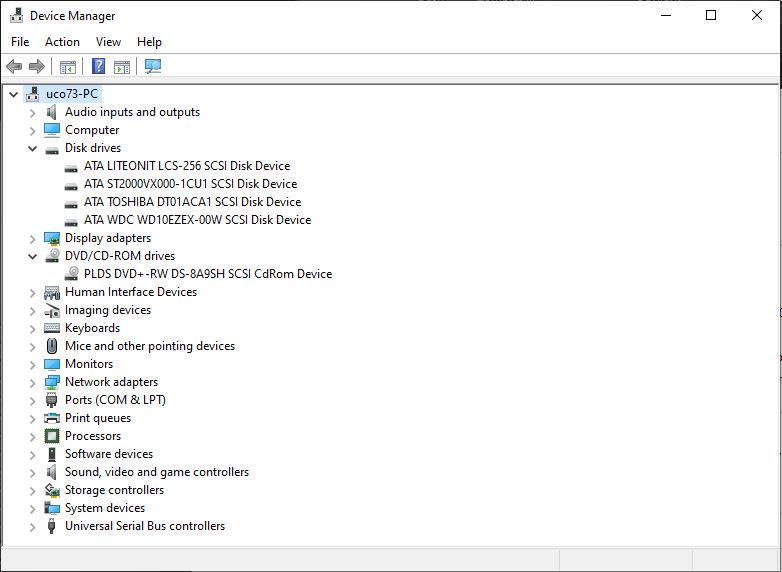Click the Back arrow toolbar button
This screenshot has height=572, width=782.
(x=14, y=67)
